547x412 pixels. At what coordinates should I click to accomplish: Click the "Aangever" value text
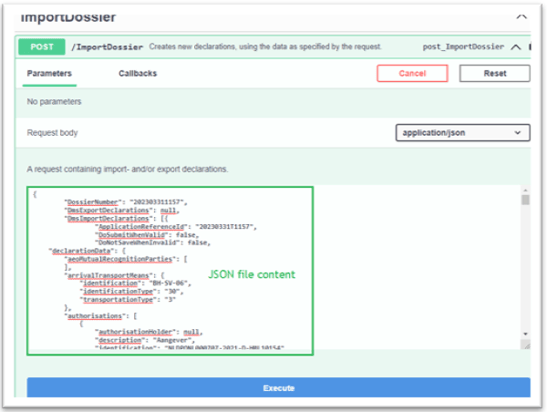(x=172, y=340)
